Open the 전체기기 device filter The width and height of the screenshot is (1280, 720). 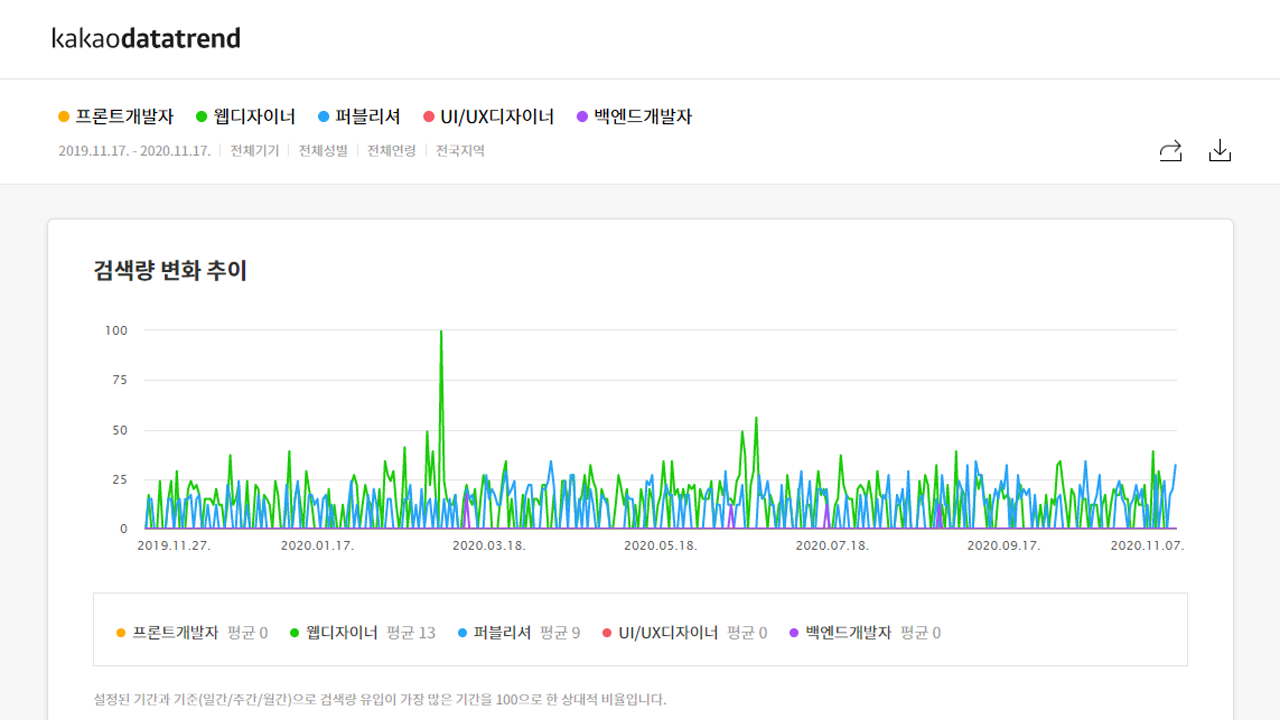[253, 150]
